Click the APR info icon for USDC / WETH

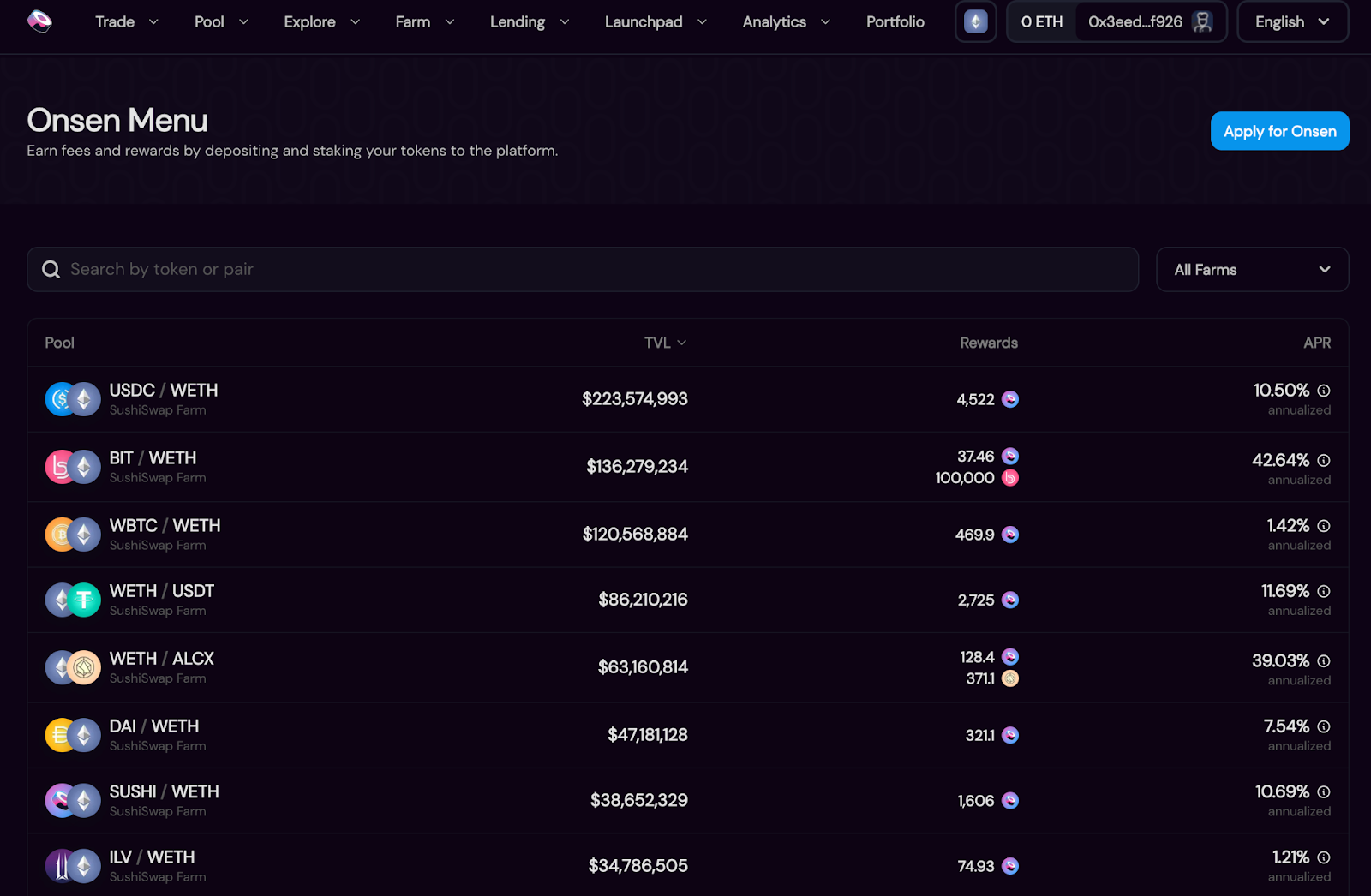click(1324, 391)
